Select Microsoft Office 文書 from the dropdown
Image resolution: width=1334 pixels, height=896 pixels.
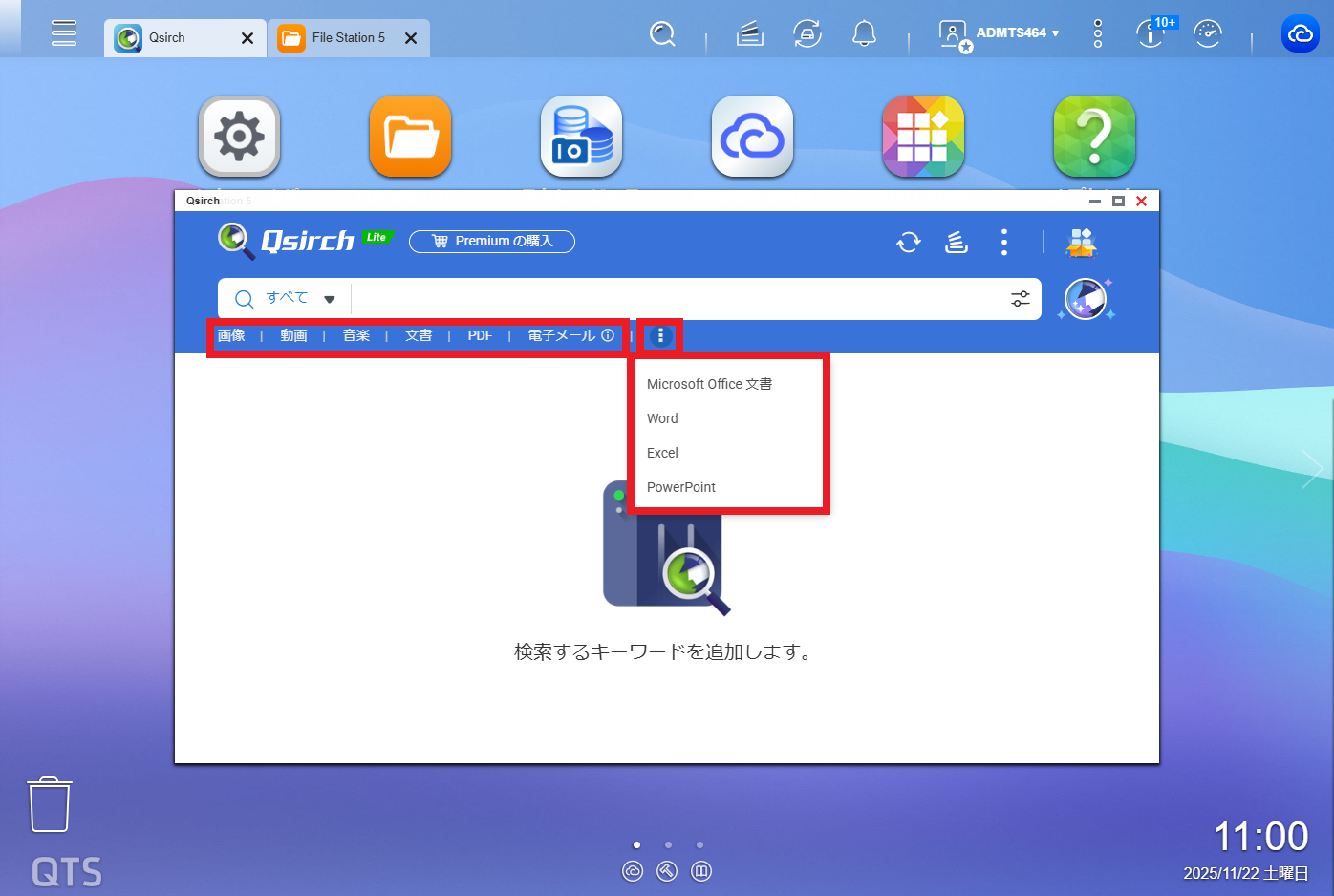(710, 384)
